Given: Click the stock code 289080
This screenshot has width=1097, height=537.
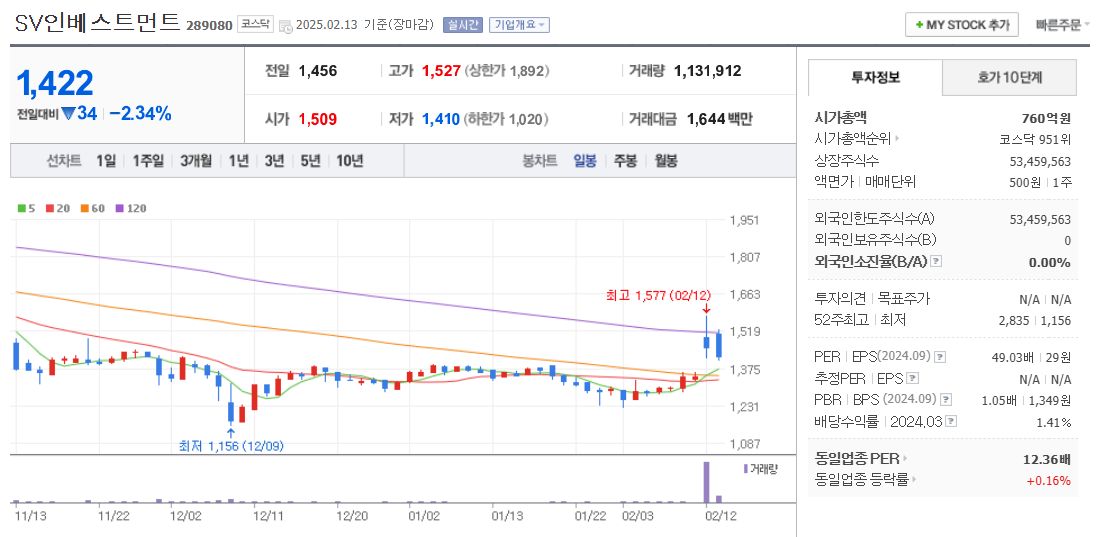Looking at the screenshot, I should coord(209,26).
